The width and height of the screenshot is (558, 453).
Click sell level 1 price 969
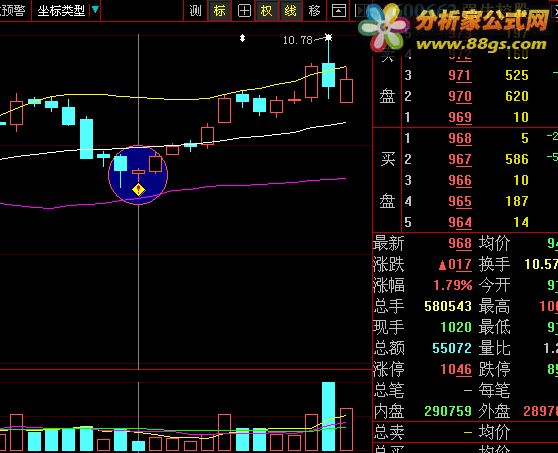tap(460, 117)
